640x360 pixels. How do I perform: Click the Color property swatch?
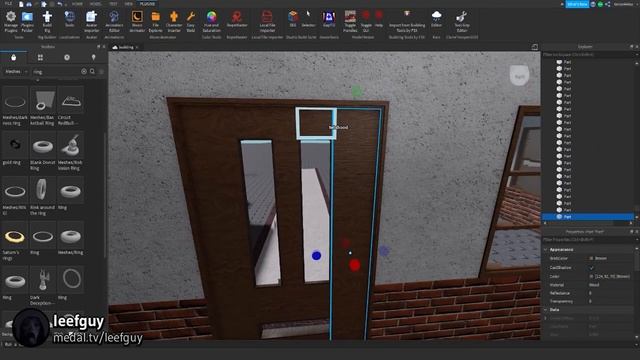point(591,276)
